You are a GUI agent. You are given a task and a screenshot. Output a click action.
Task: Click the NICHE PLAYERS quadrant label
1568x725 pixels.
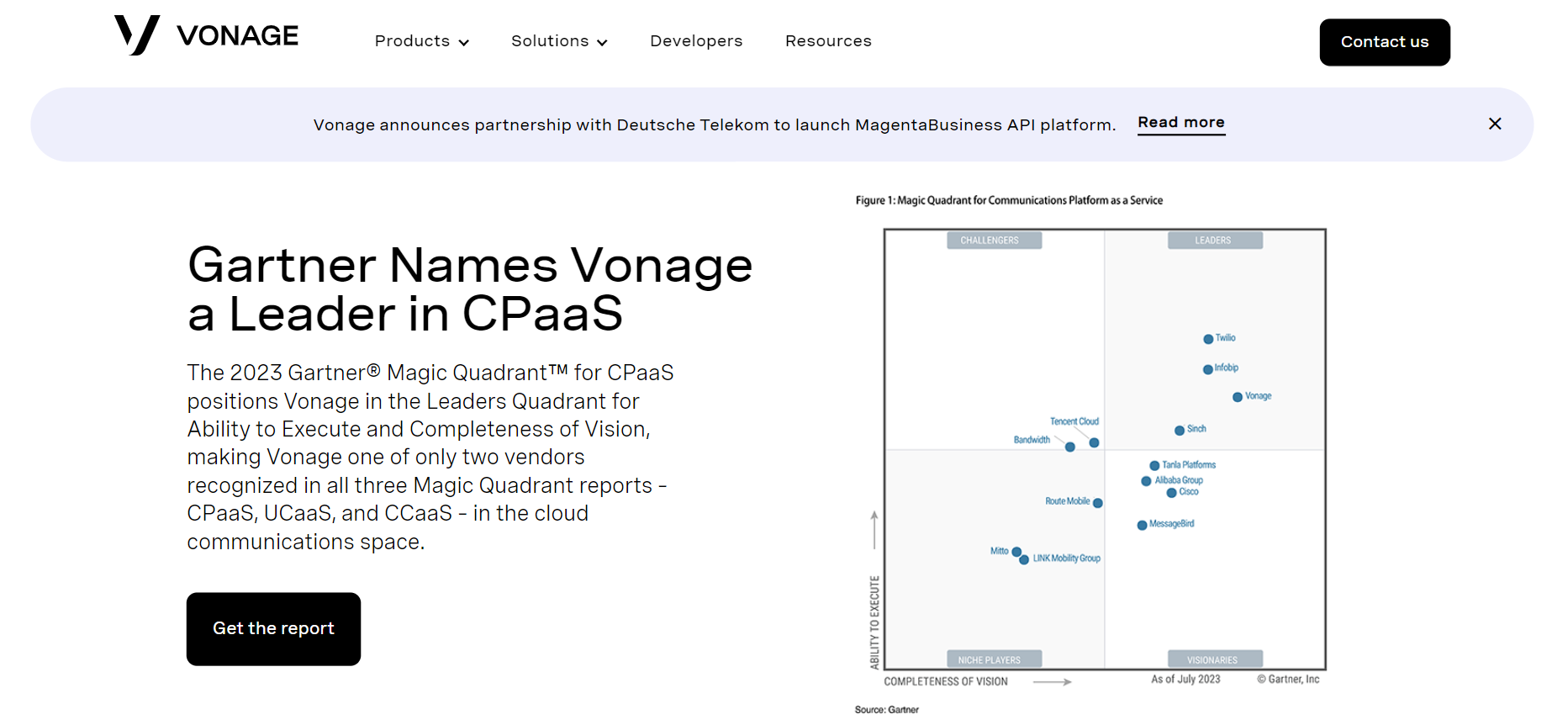pos(995,659)
